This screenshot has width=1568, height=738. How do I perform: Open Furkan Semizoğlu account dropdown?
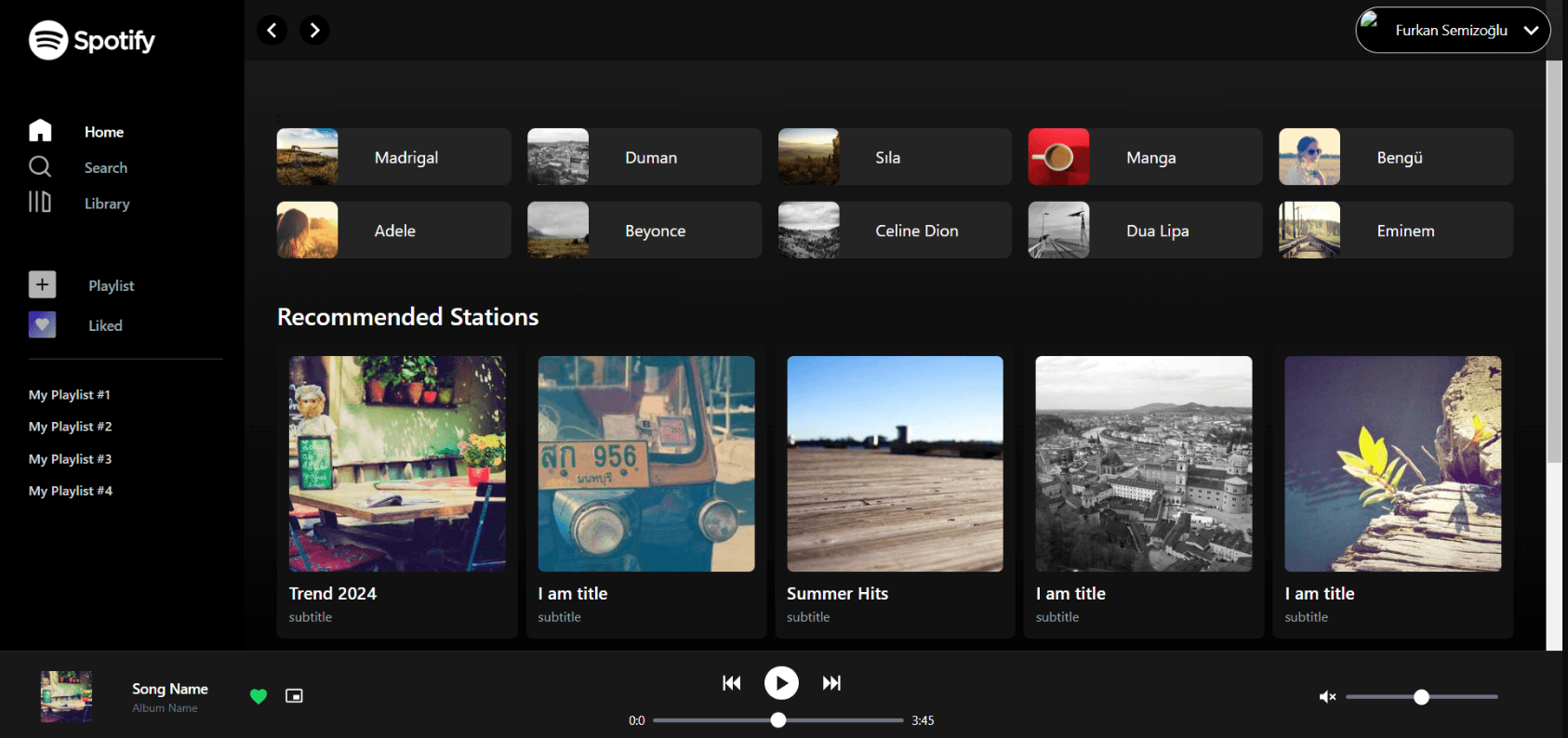pos(1453,30)
